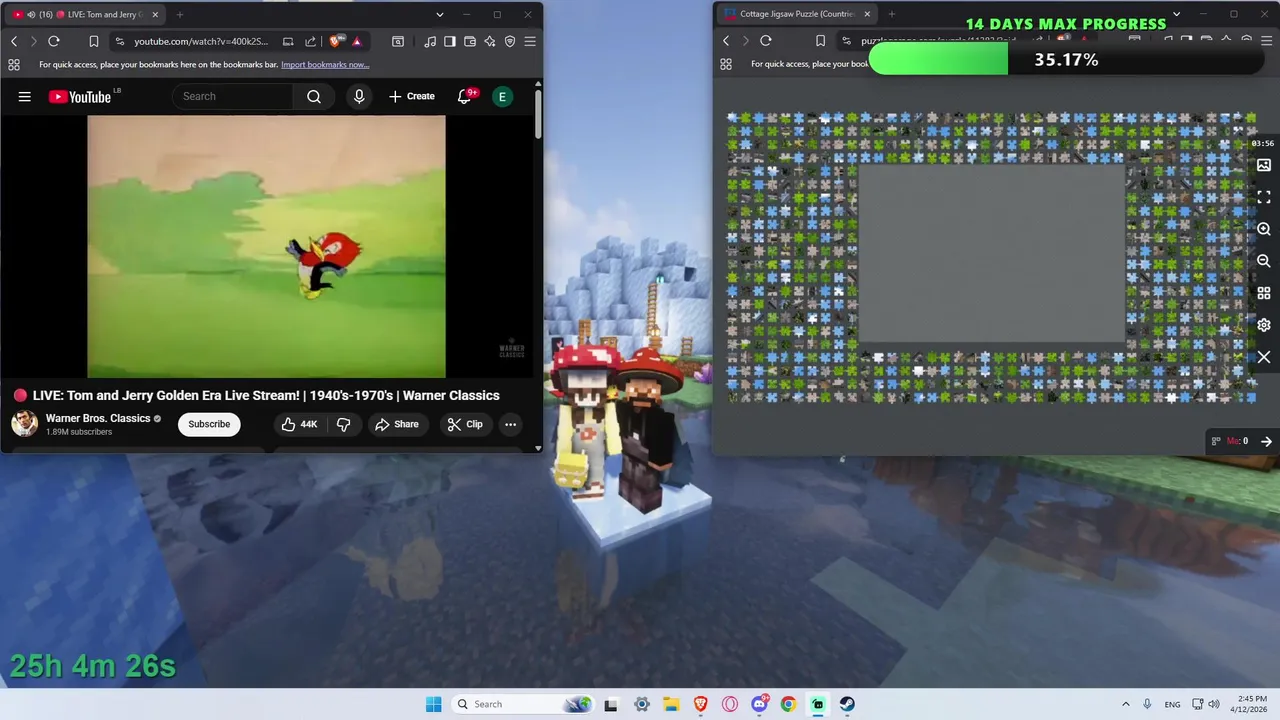Click the Create button on YouTube

click(412, 96)
